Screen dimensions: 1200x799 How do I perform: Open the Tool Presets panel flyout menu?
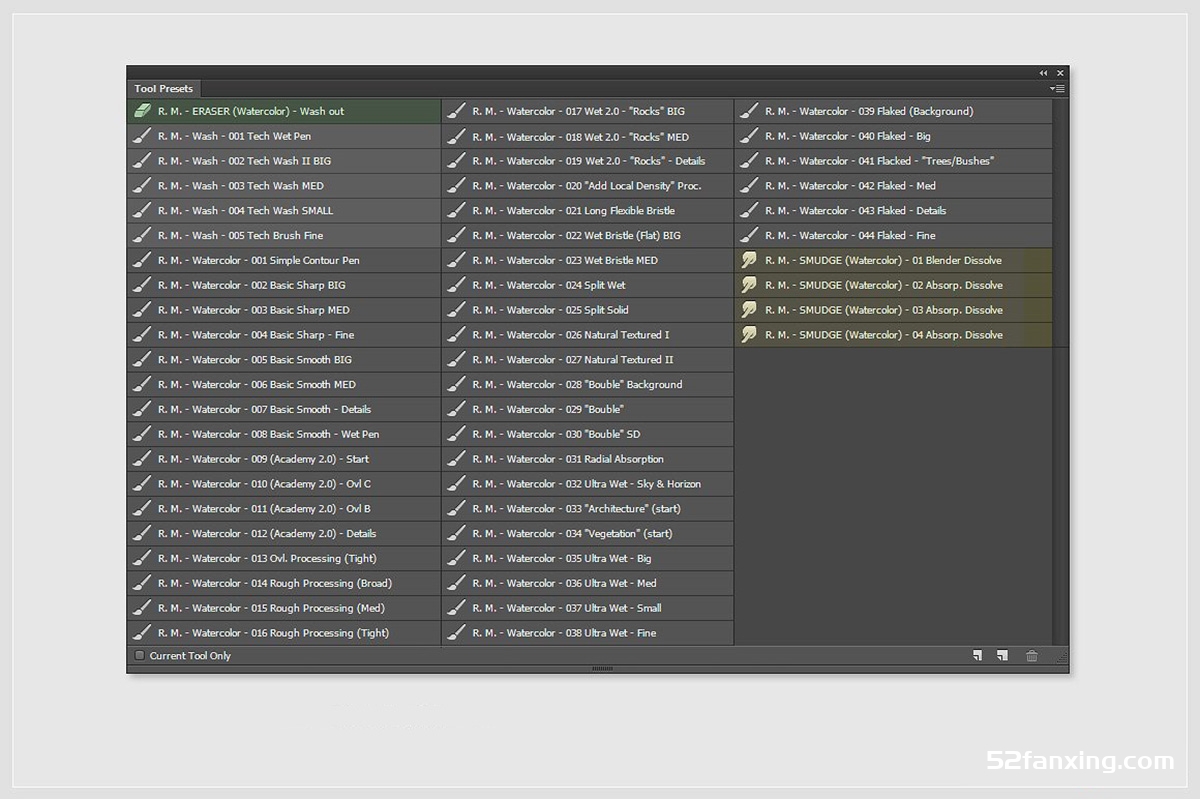coord(1057,89)
